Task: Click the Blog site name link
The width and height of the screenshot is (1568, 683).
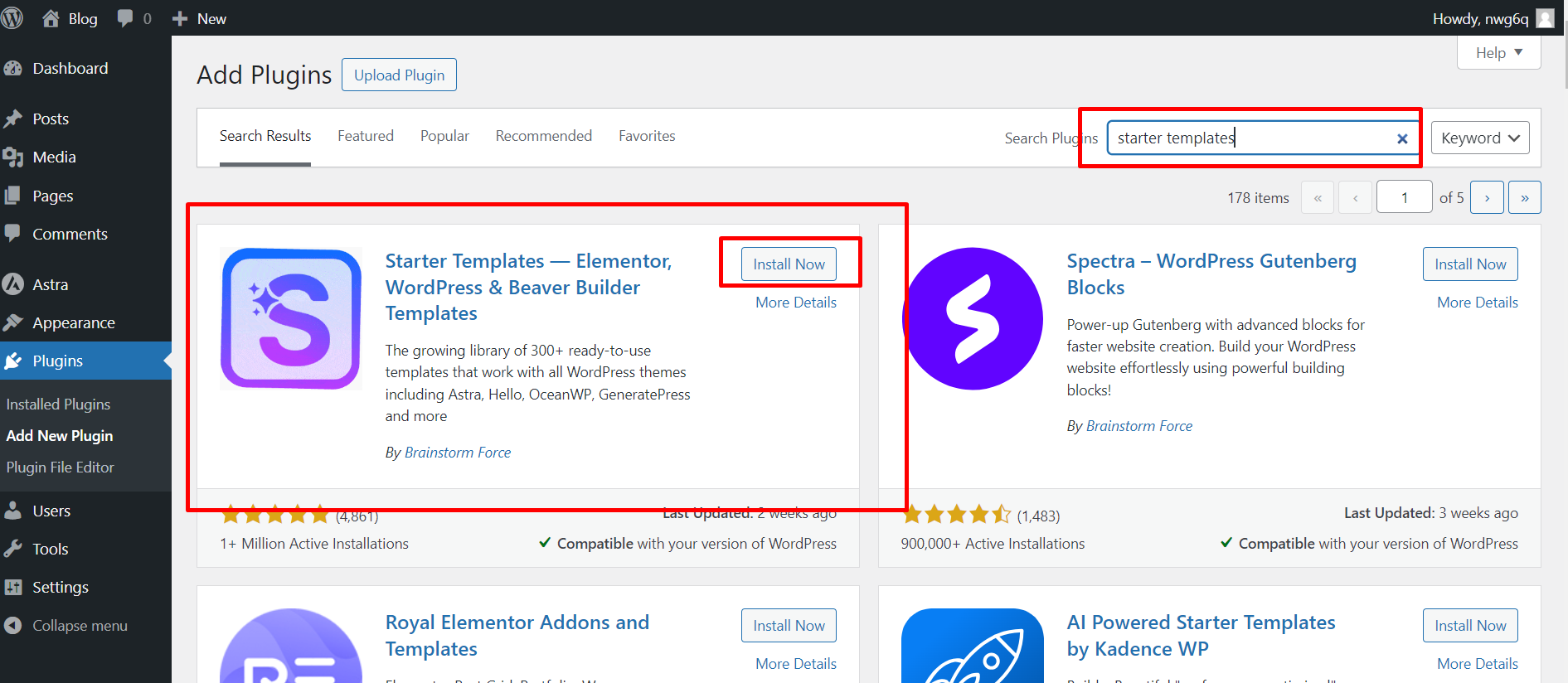Action: pyautogui.click(x=83, y=18)
